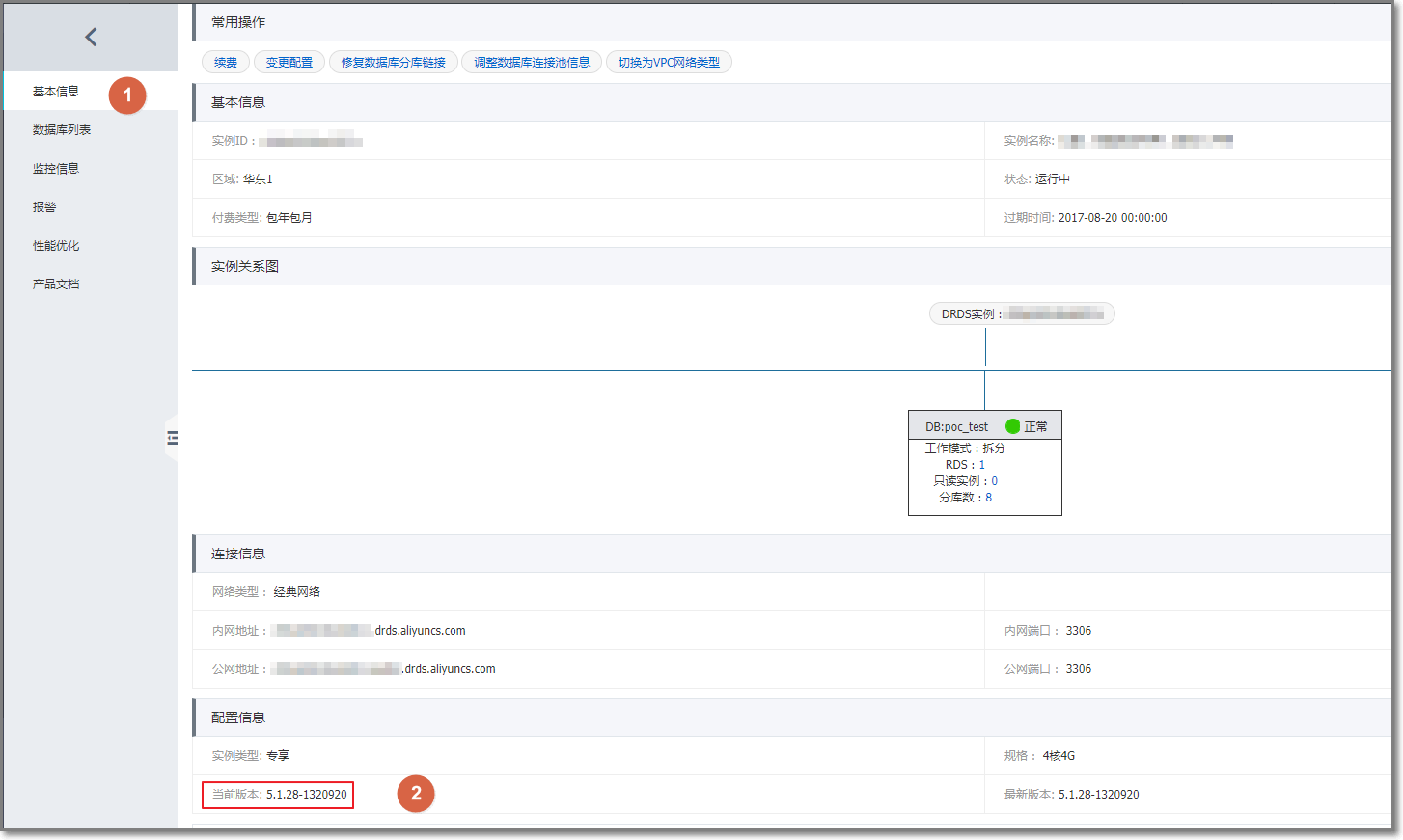1403x840 pixels.
Task: Open the 只读实例 count link 0
Action: [x=995, y=481]
